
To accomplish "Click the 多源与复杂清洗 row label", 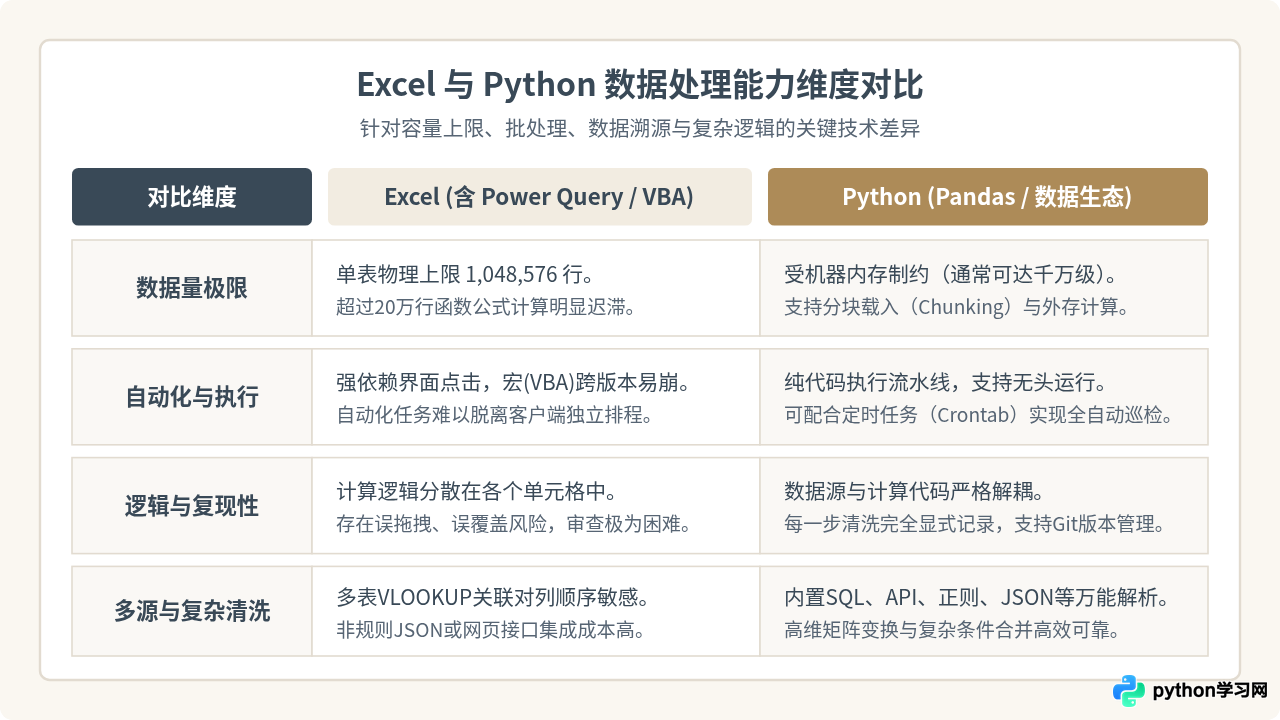I will (x=192, y=611).
